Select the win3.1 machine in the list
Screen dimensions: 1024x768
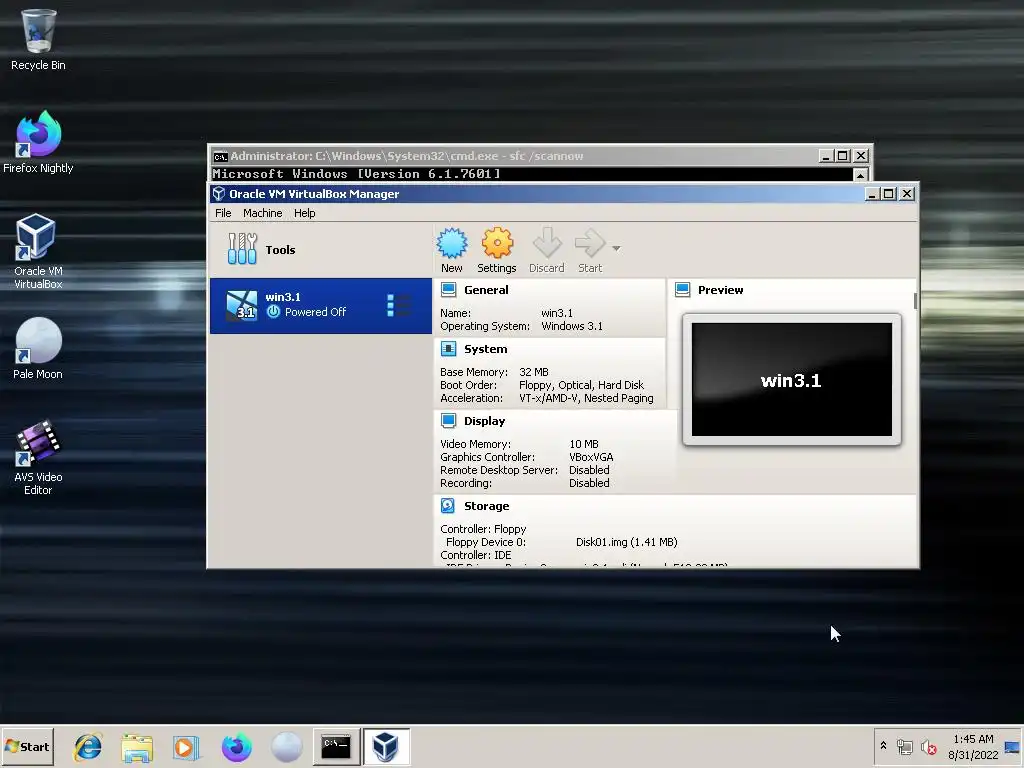tap(321, 306)
